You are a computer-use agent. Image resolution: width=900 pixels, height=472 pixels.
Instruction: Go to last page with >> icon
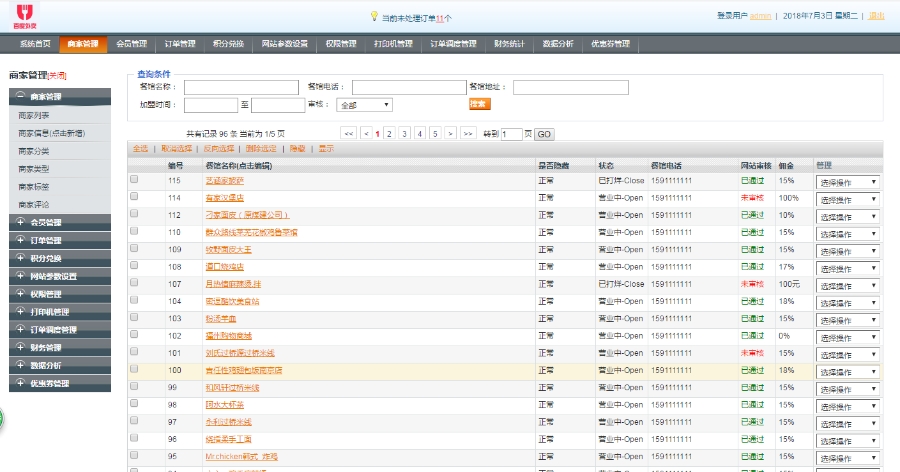pos(467,133)
